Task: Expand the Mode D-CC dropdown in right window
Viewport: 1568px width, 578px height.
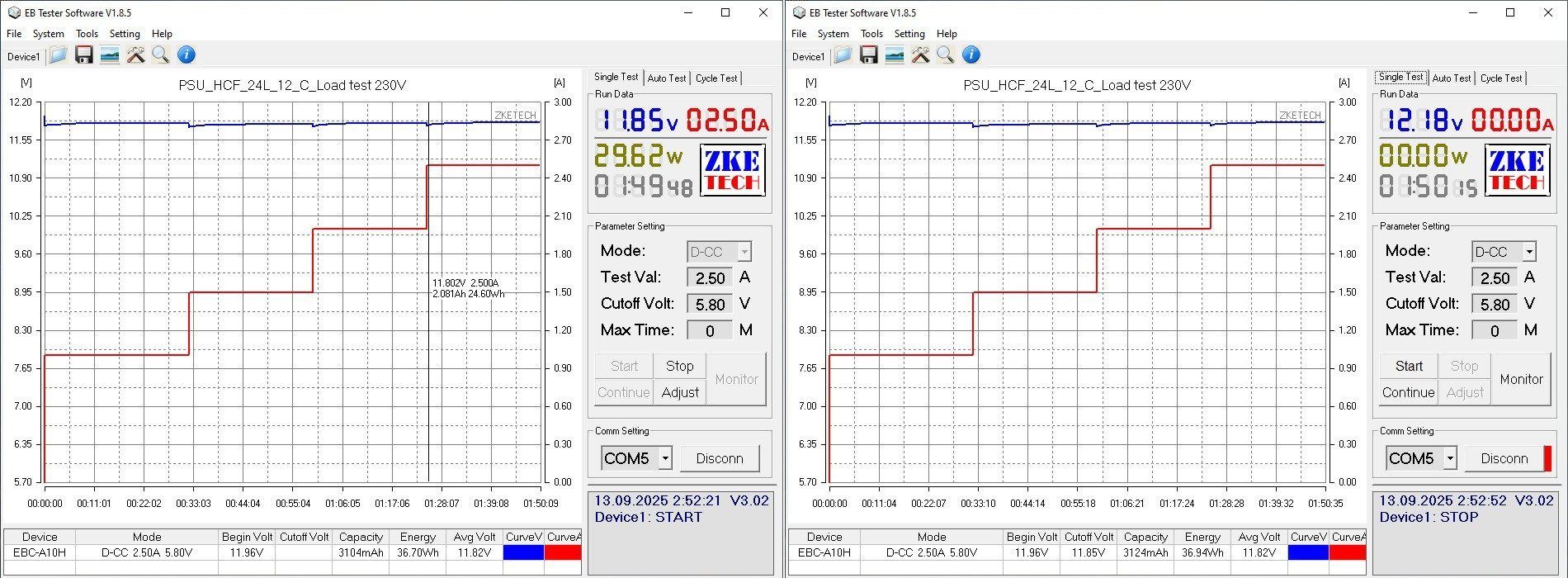Action: tap(1529, 252)
